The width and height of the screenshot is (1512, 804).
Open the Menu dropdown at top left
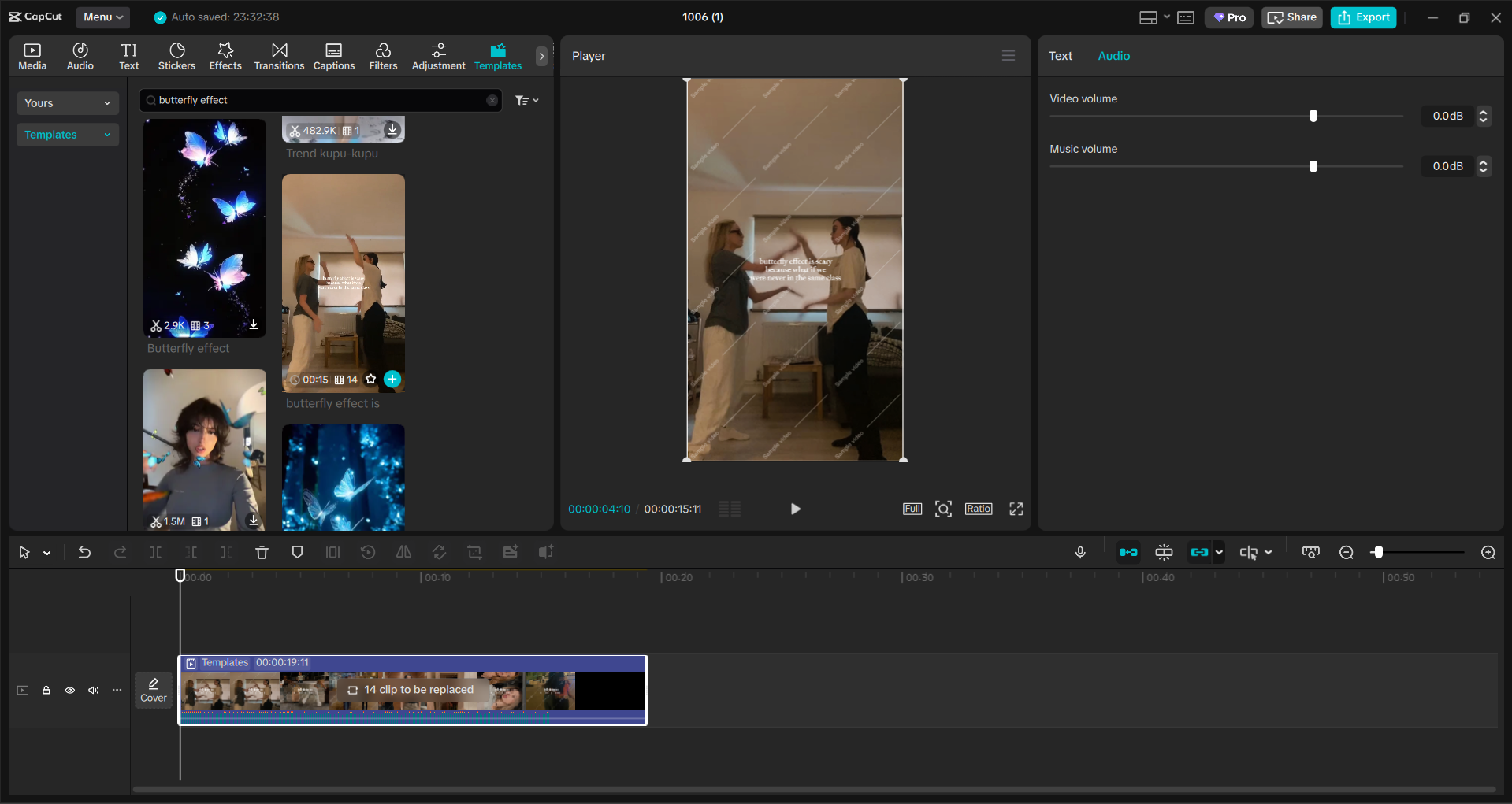point(102,17)
